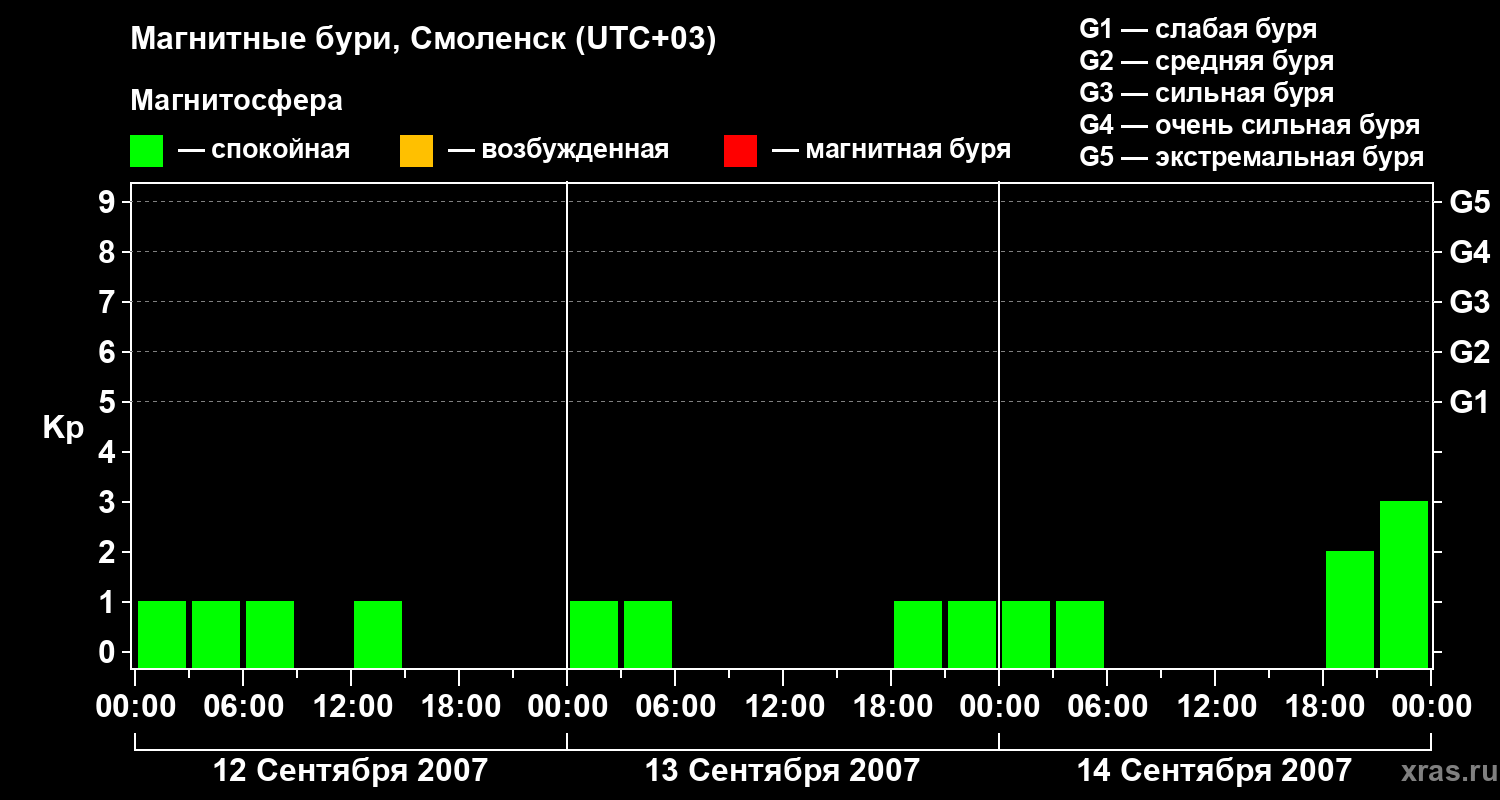The image size is (1500, 800).
Task: Click the green 'спокойная' legend swatch
Action: (x=147, y=151)
